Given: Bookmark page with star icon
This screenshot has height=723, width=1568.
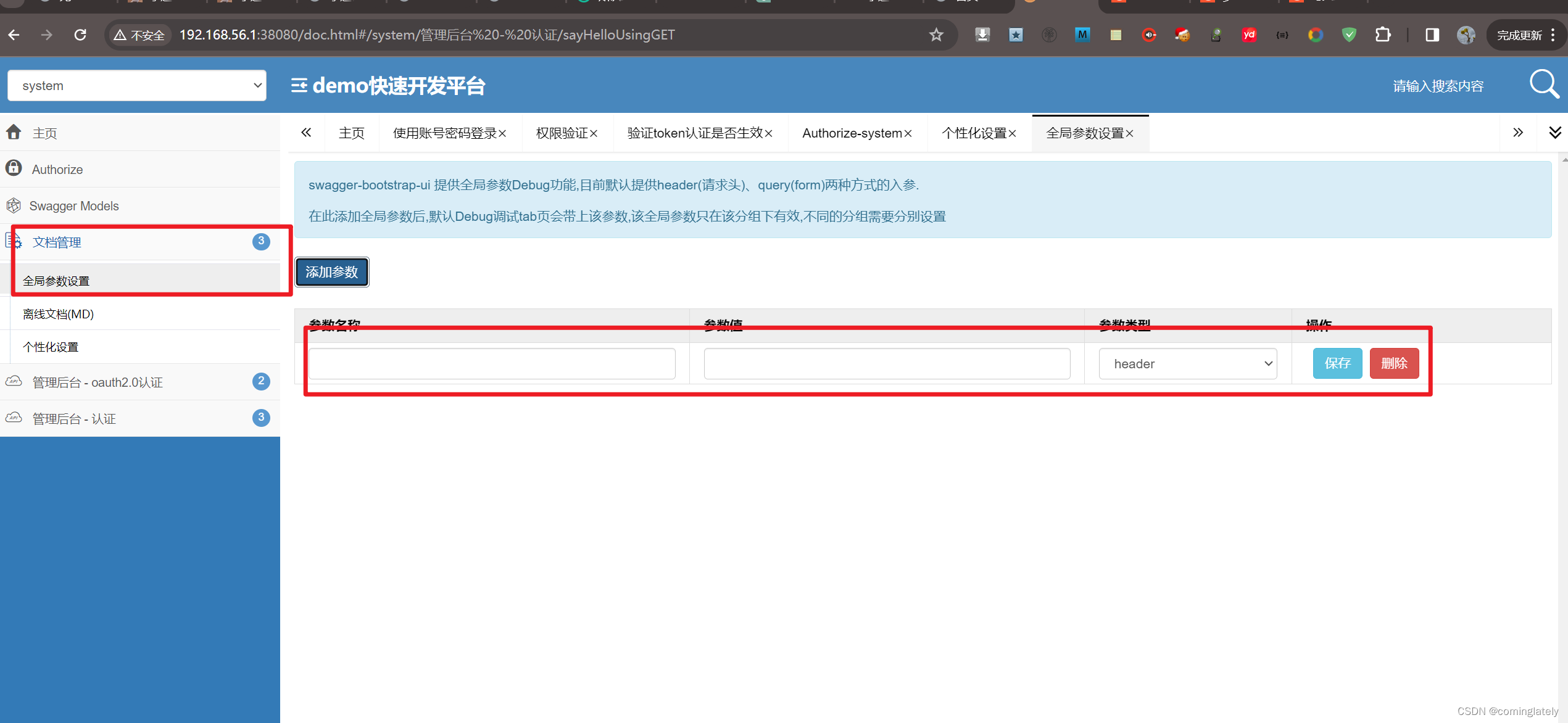Looking at the screenshot, I should click(x=936, y=35).
